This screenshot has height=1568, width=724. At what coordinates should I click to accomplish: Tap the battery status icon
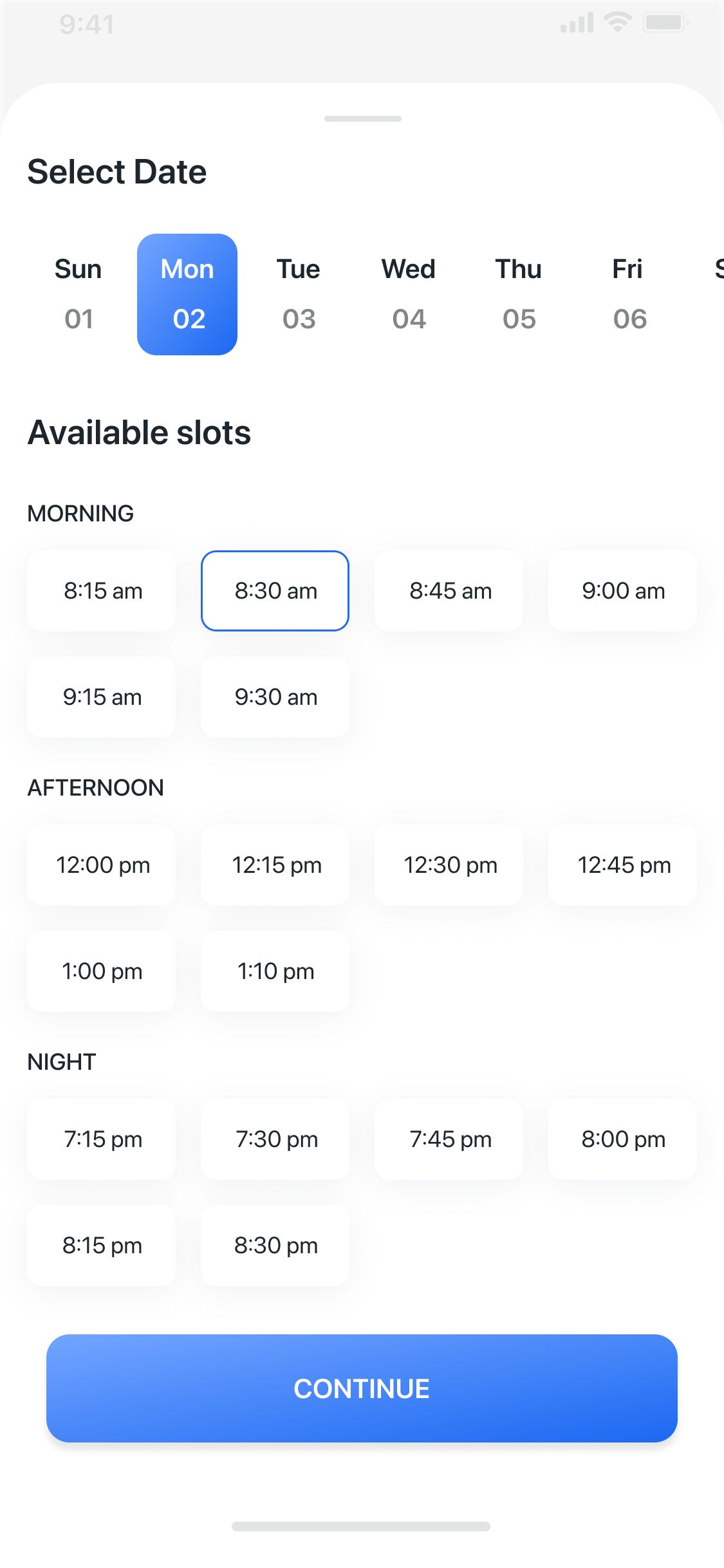click(665, 23)
